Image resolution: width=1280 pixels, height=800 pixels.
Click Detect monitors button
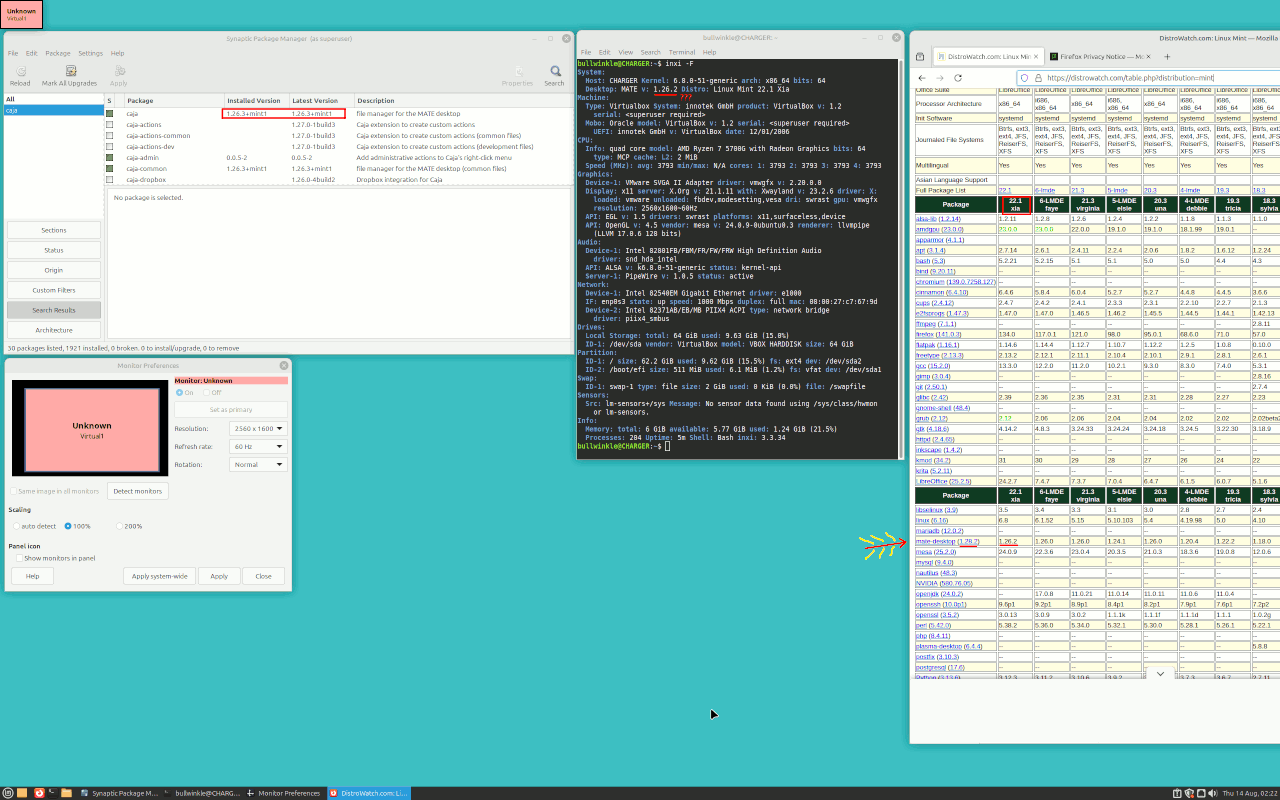pyautogui.click(x=137, y=491)
